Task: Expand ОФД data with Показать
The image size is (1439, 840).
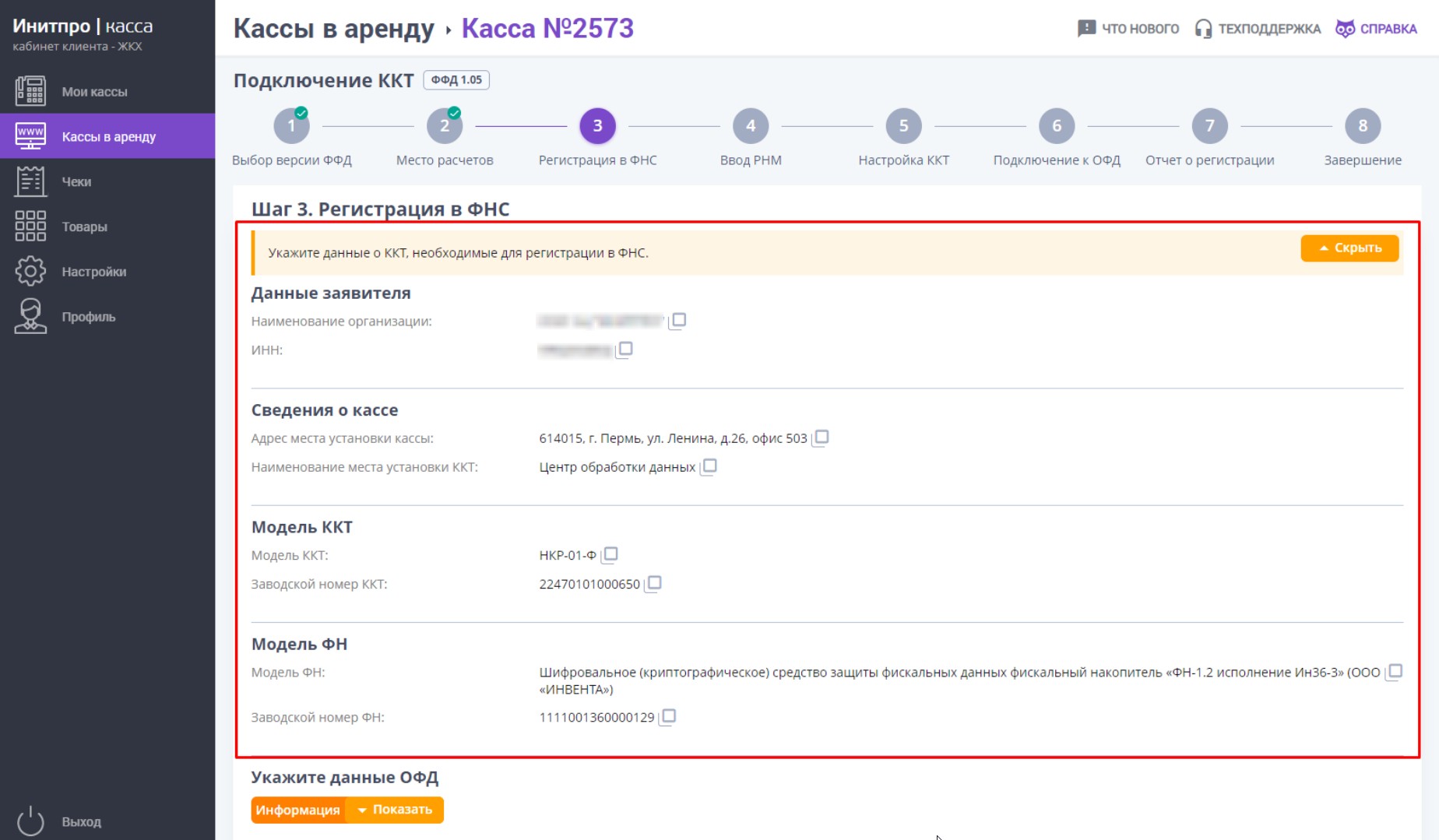Action: tap(395, 810)
